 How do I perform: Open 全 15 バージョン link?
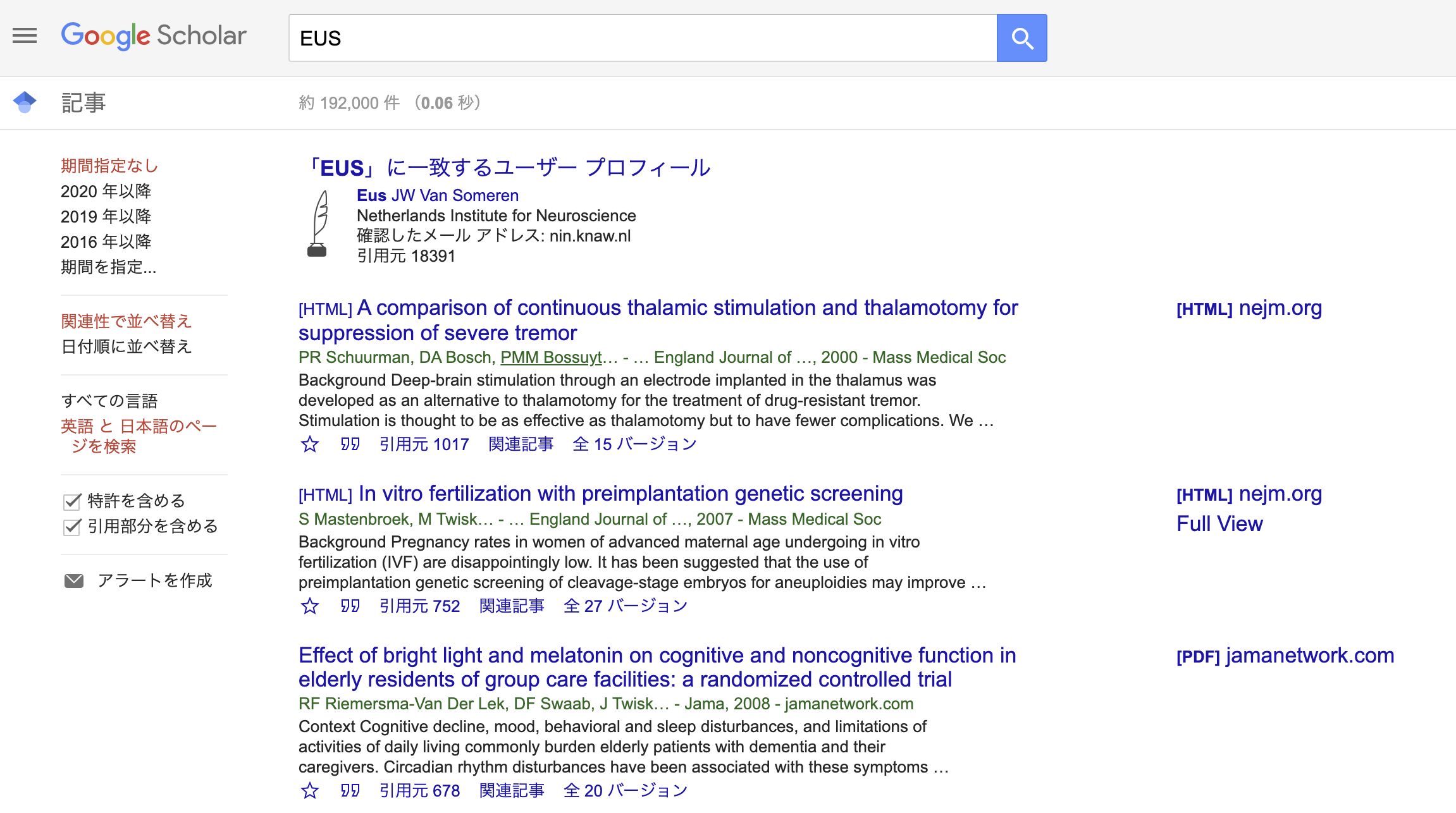click(634, 444)
